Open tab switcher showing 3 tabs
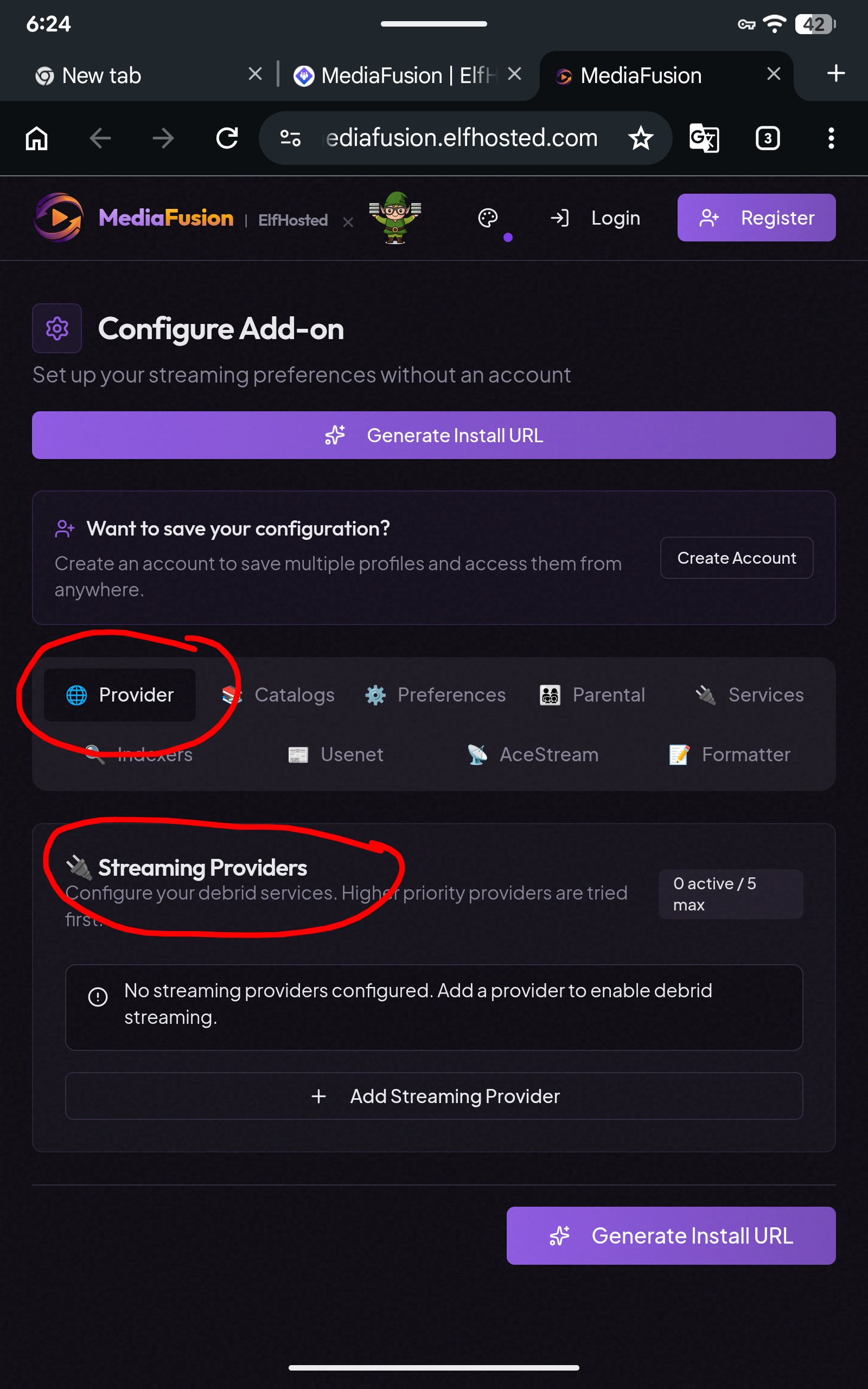868x1389 pixels. click(x=768, y=138)
